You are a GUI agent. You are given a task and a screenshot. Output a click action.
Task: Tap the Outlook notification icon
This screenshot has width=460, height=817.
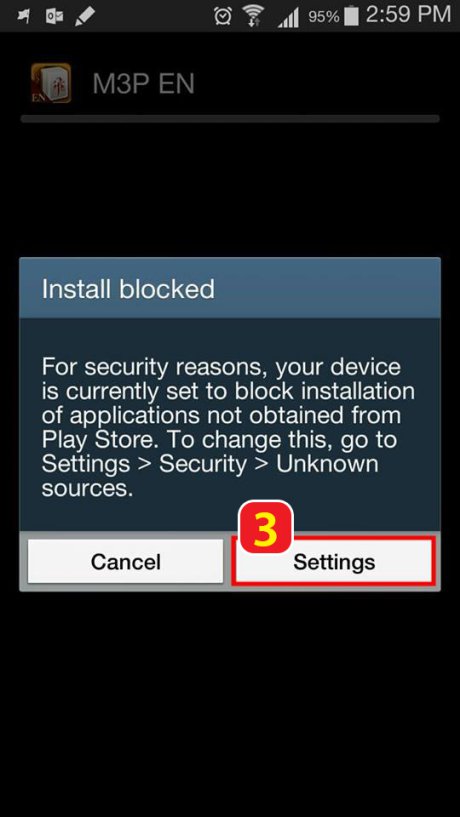[x=54, y=16]
